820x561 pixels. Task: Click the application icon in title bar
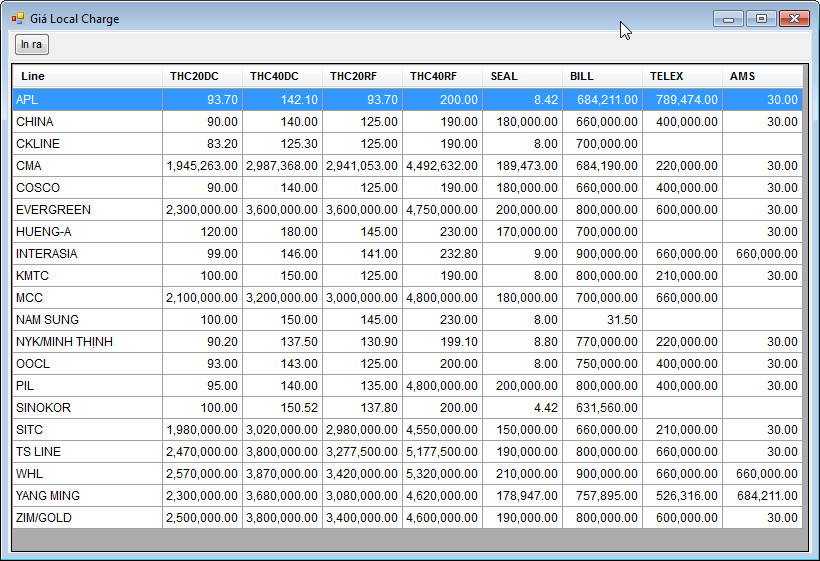tap(18, 19)
